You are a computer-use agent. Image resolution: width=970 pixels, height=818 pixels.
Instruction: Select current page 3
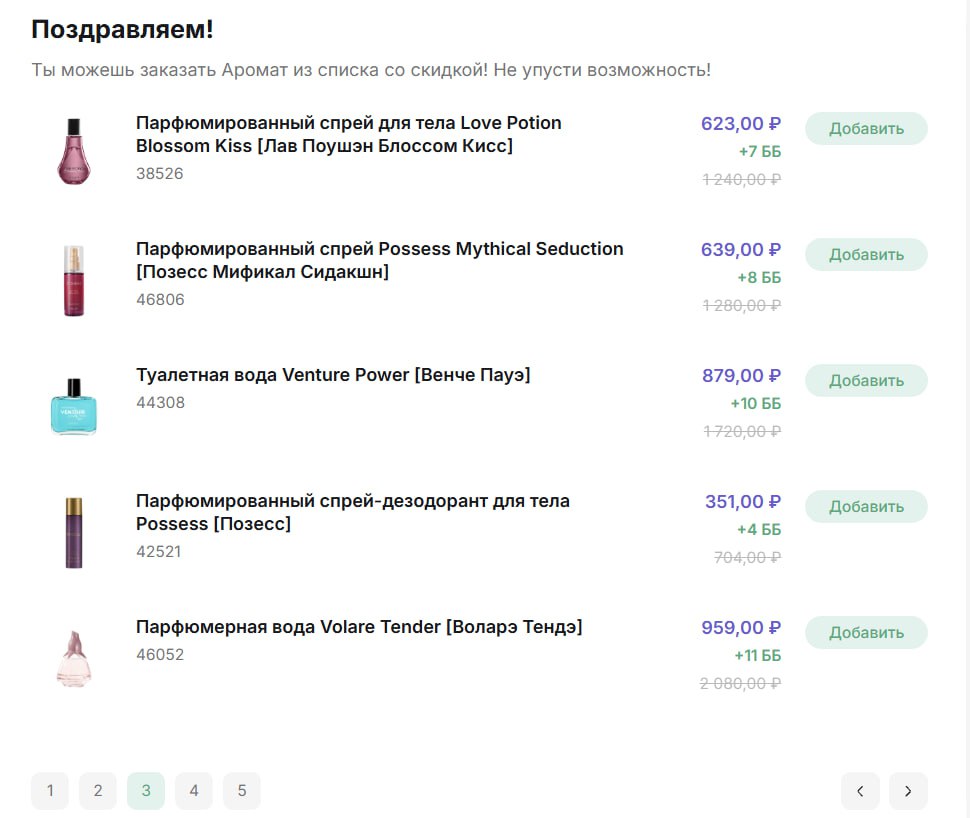pyautogui.click(x=146, y=791)
